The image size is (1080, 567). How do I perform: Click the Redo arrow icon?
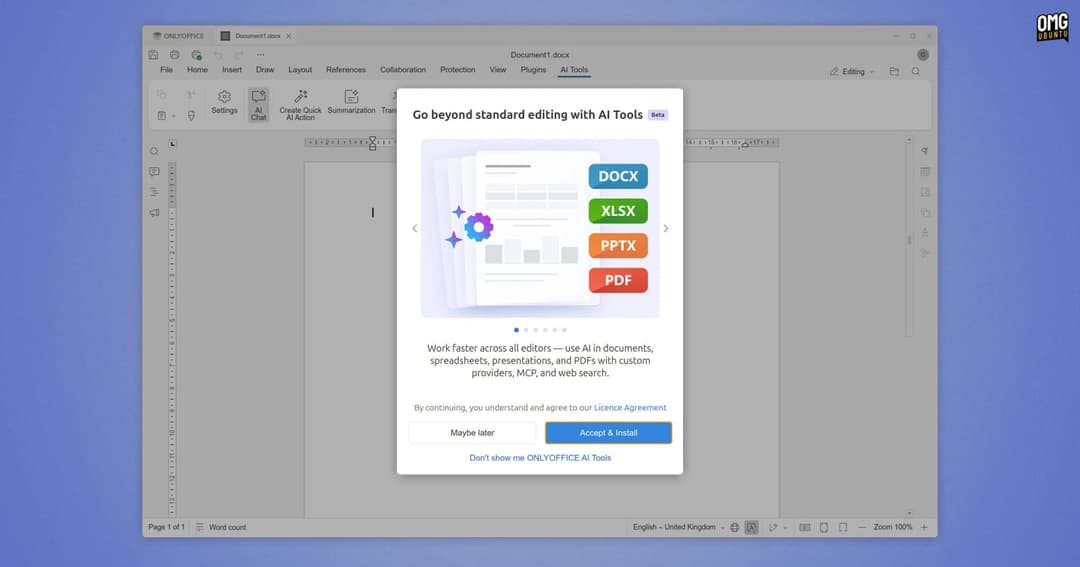(239, 55)
